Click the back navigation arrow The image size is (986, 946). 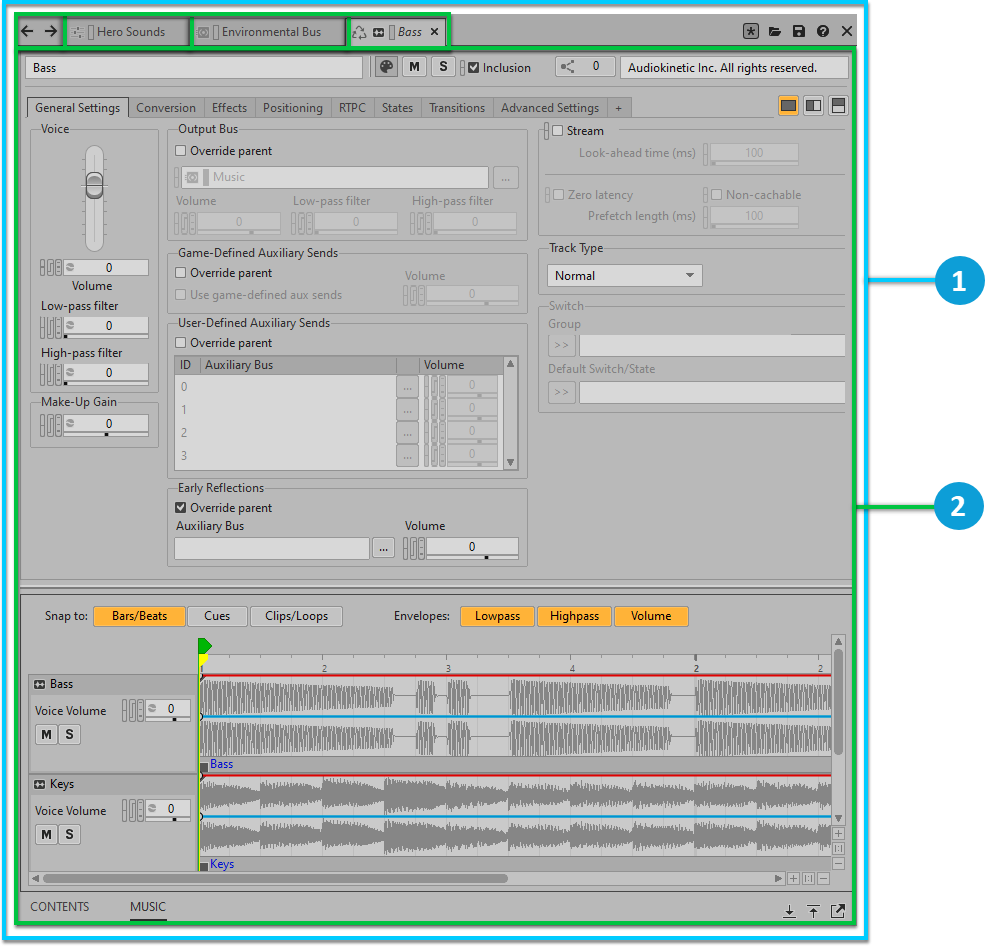pos(27,31)
